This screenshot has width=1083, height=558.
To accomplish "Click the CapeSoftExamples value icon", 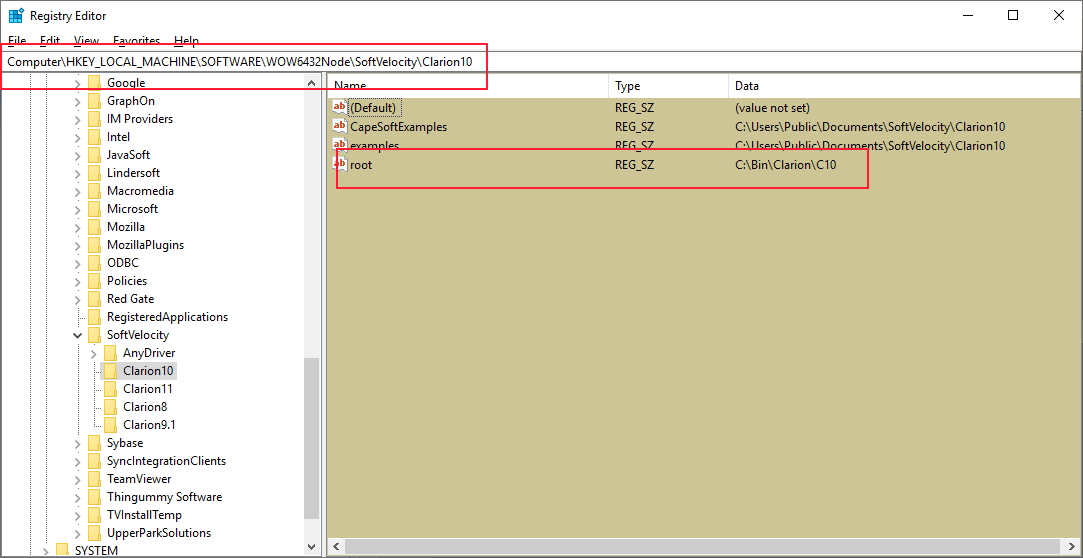I will pos(340,126).
